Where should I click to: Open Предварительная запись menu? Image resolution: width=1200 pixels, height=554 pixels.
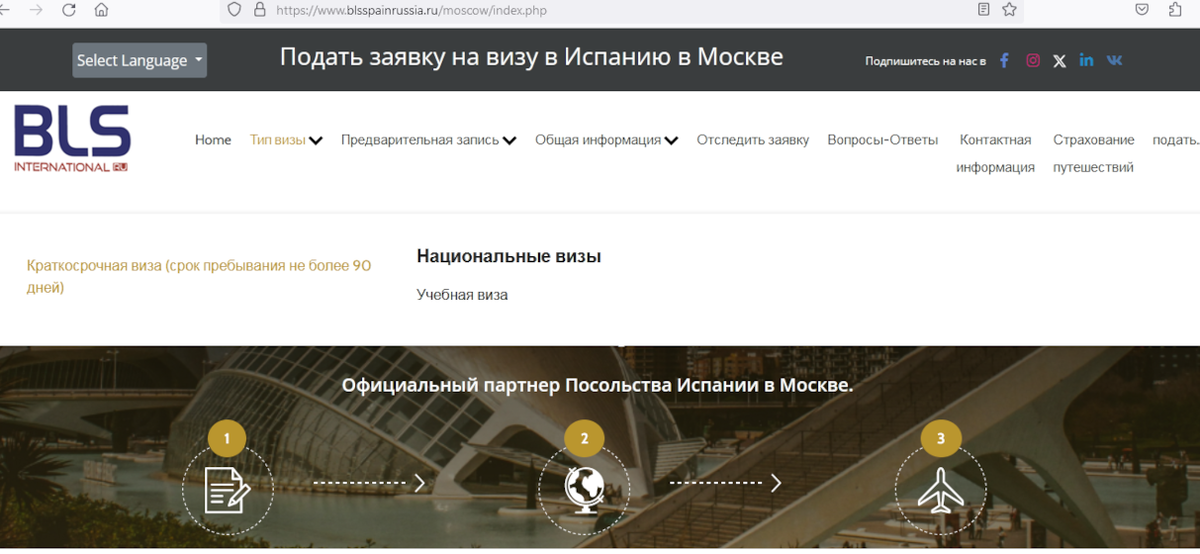point(420,140)
